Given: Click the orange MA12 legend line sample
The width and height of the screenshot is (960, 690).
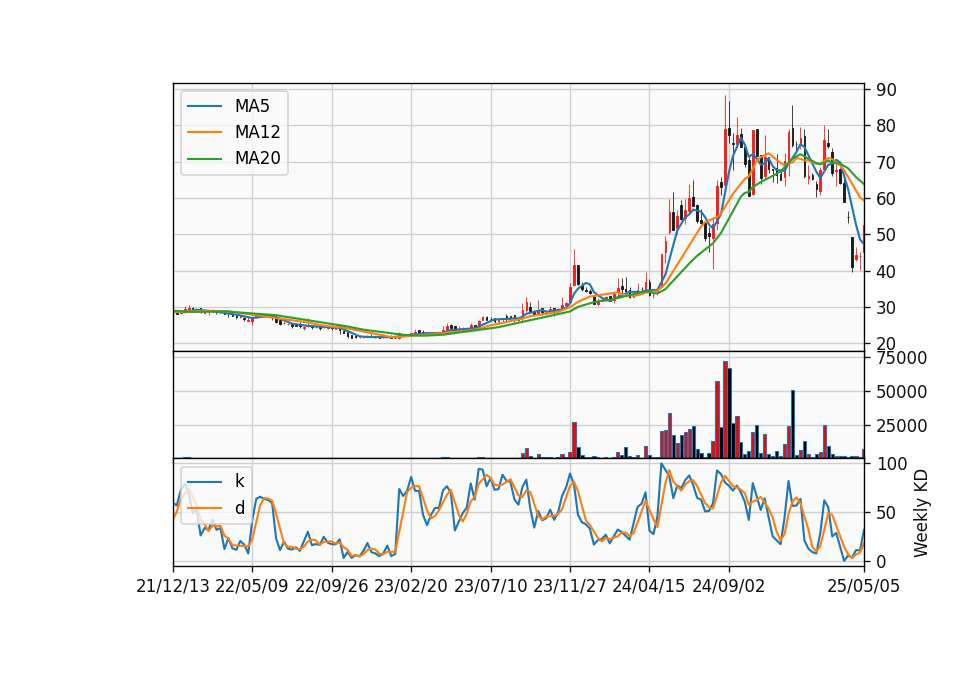Looking at the screenshot, I should click(204, 132).
